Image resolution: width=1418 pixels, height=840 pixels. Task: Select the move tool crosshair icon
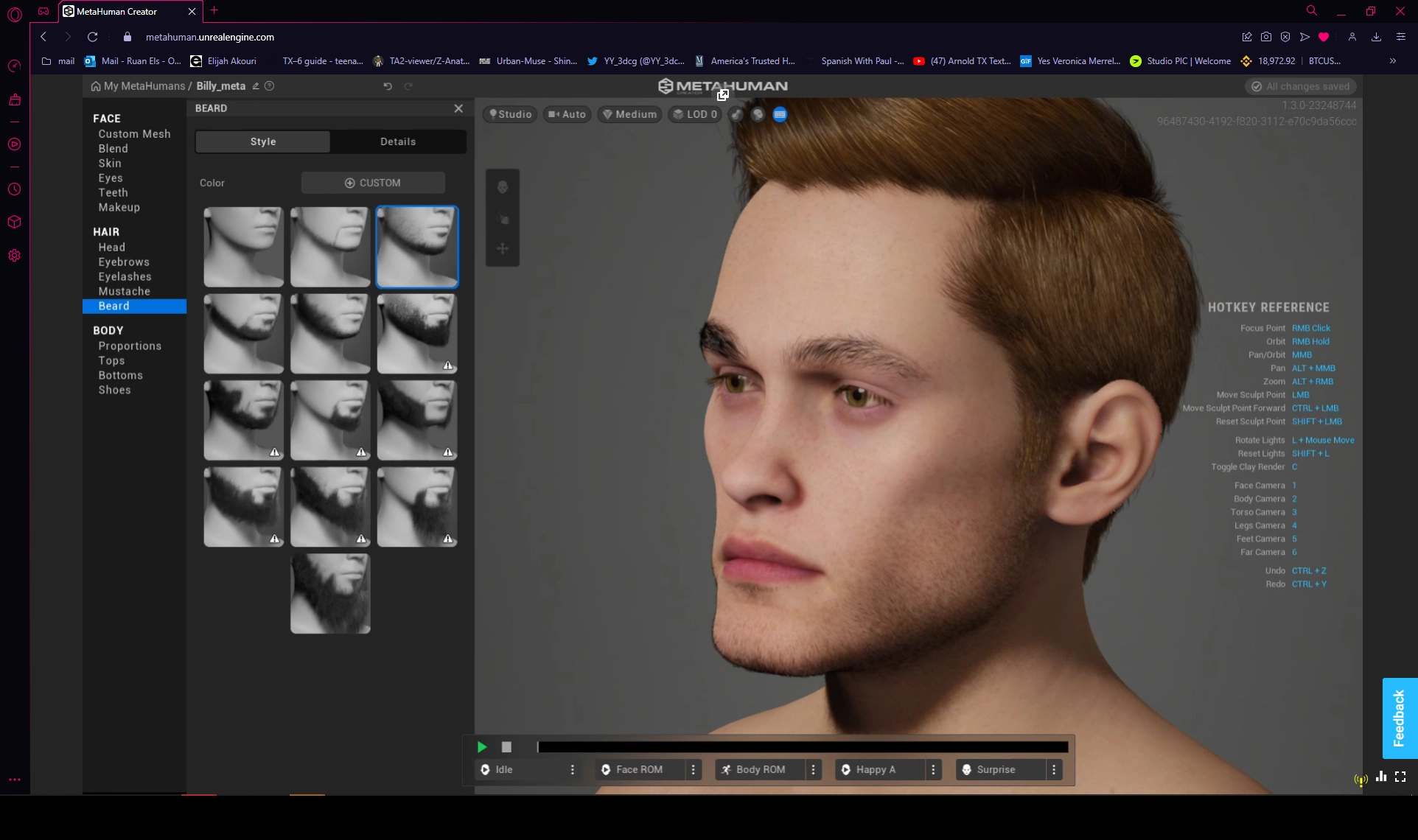[x=503, y=249]
